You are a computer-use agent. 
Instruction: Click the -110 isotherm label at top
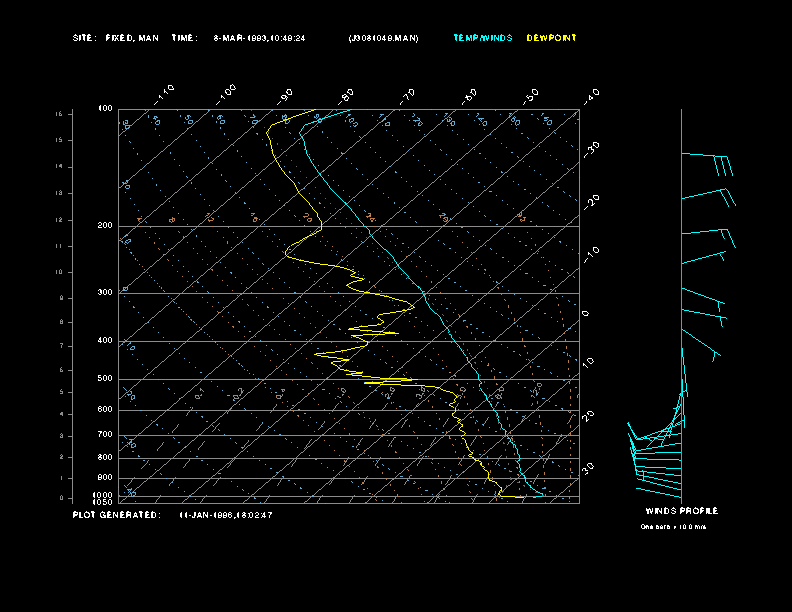tap(166, 92)
